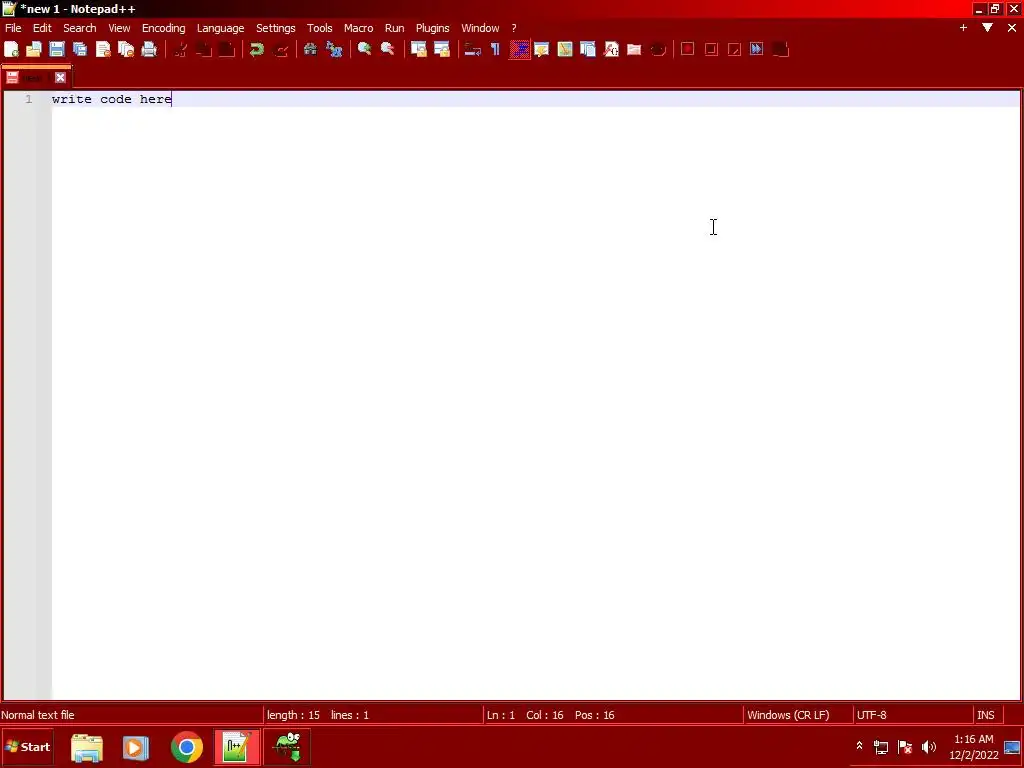Open the Edit menu
Image resolution: width=1024 pixels, height=768 pixels.
point(42,28)
